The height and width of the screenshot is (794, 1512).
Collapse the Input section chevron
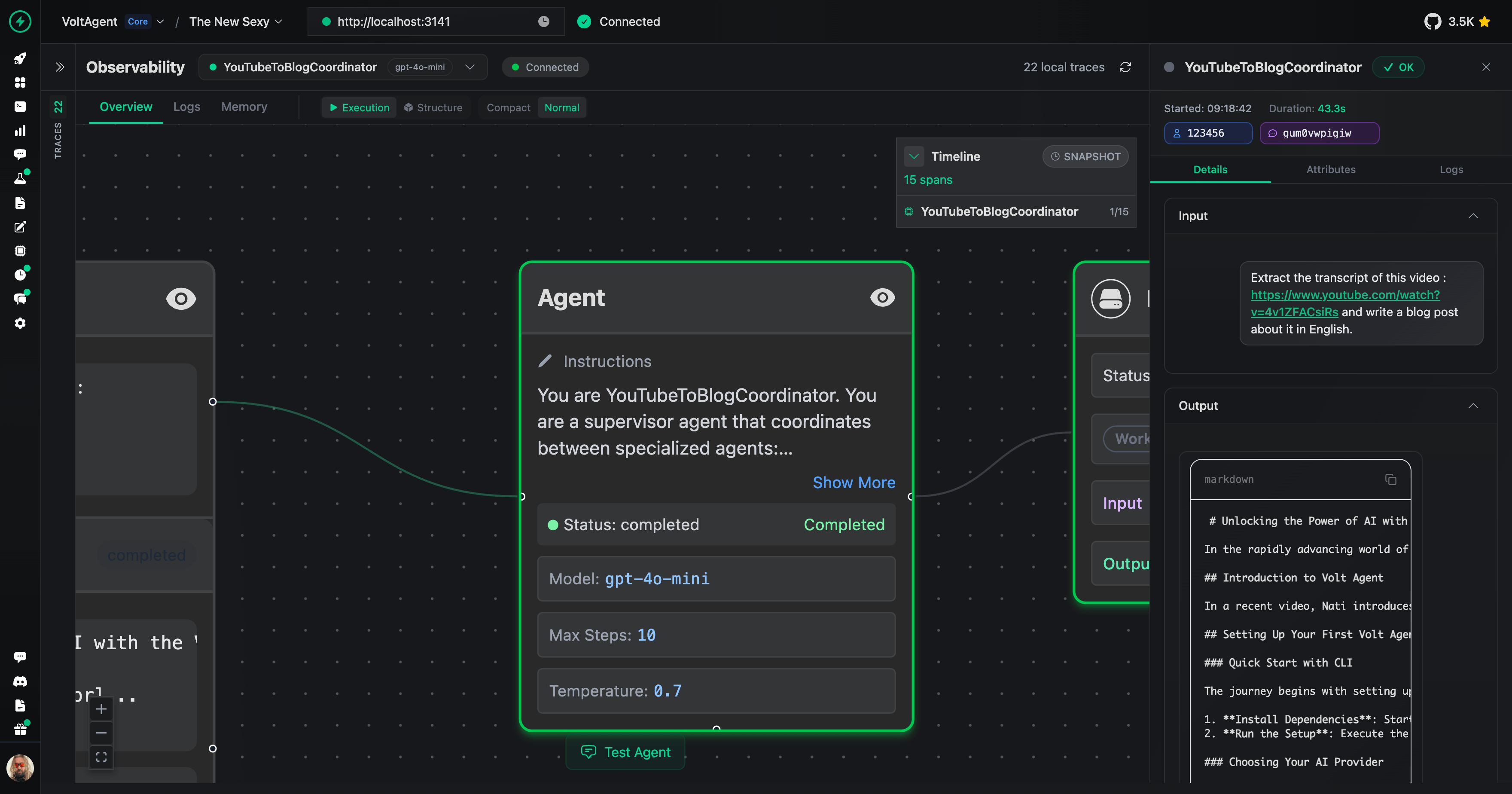[1472, 216]
